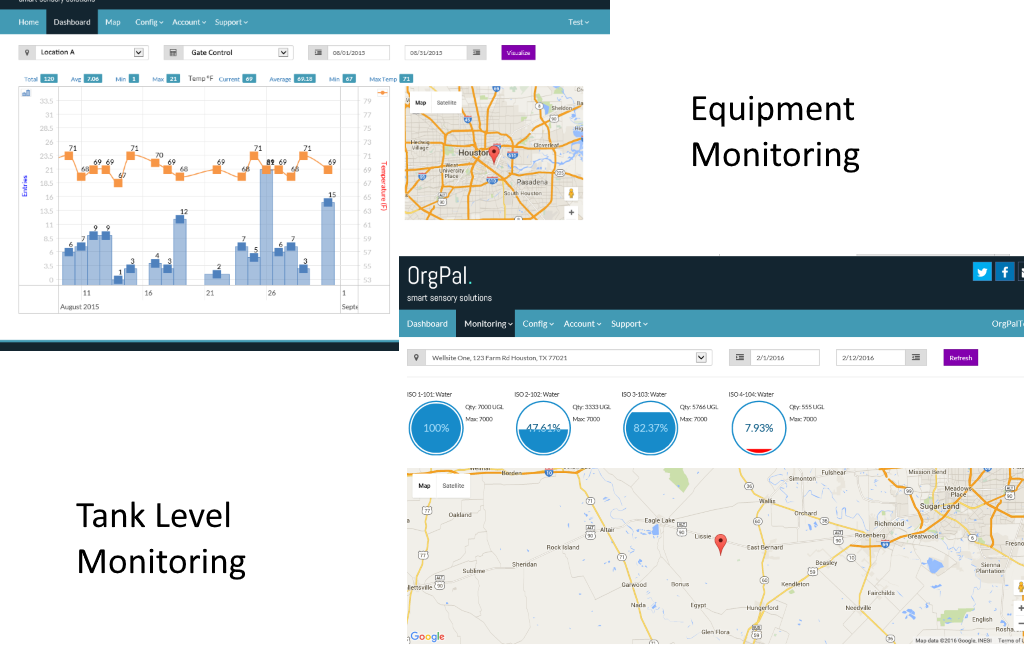Click the purple Refresh button

[x=961, y=357]
